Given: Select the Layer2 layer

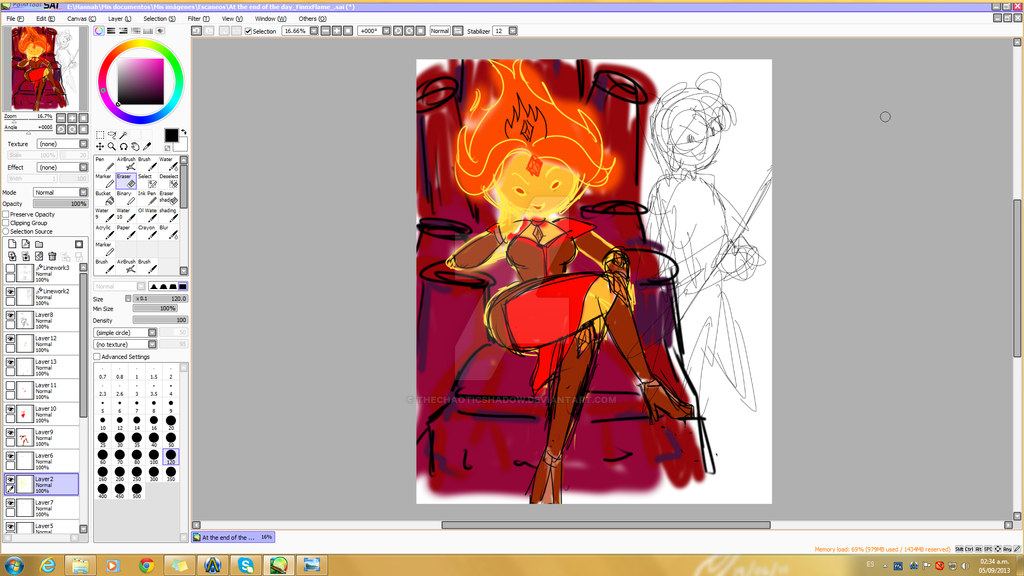Looking at the screenshot, I should click(42, 484).
